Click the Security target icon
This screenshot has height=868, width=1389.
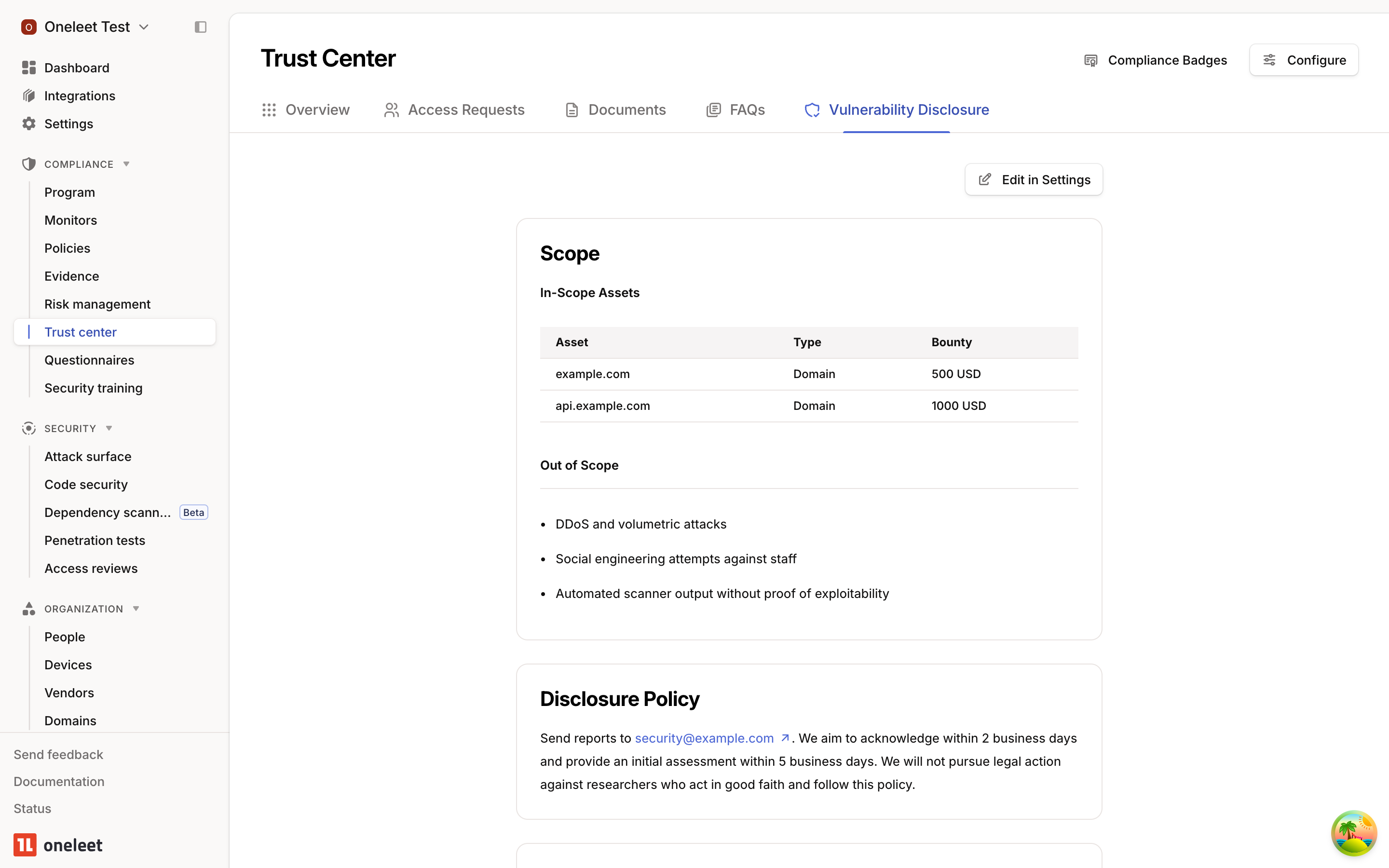(29, 428)
